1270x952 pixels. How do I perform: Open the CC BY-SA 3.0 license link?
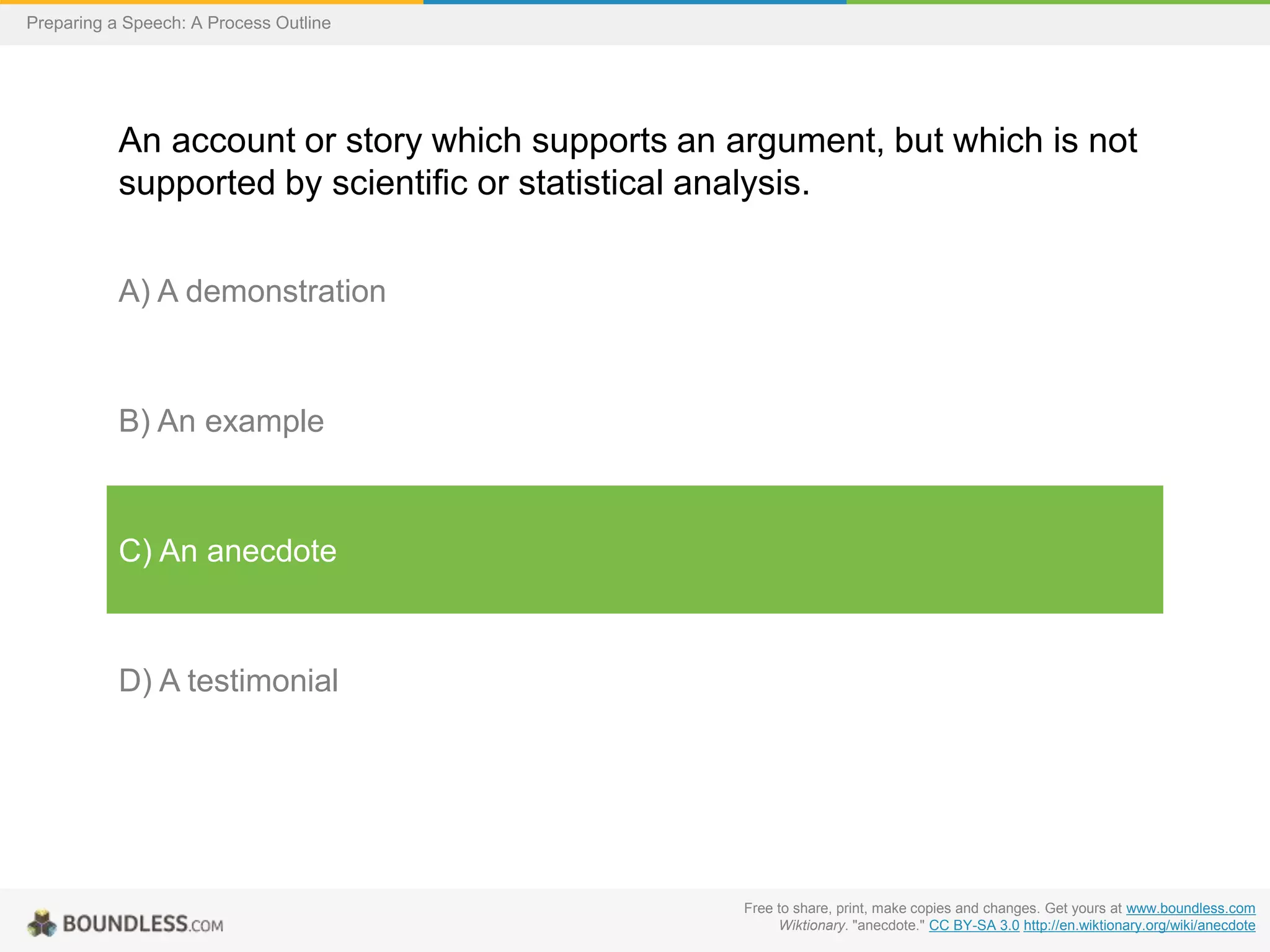pos(974,925)
